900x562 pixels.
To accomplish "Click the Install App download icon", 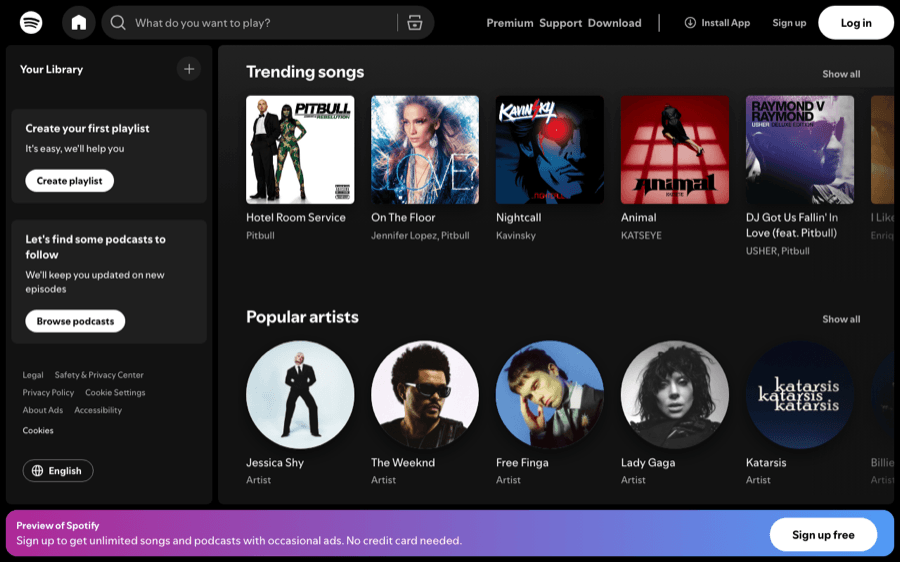I will pos(690,23).
